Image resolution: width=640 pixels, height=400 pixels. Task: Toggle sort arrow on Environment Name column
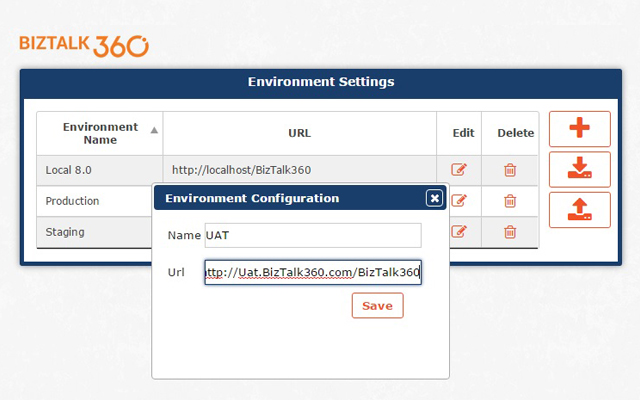tap(154, 130)
